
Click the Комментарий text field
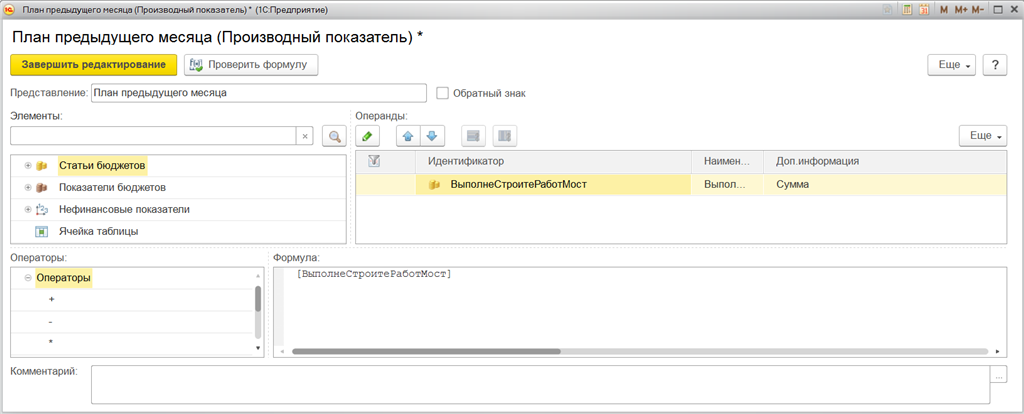(541, 385)
